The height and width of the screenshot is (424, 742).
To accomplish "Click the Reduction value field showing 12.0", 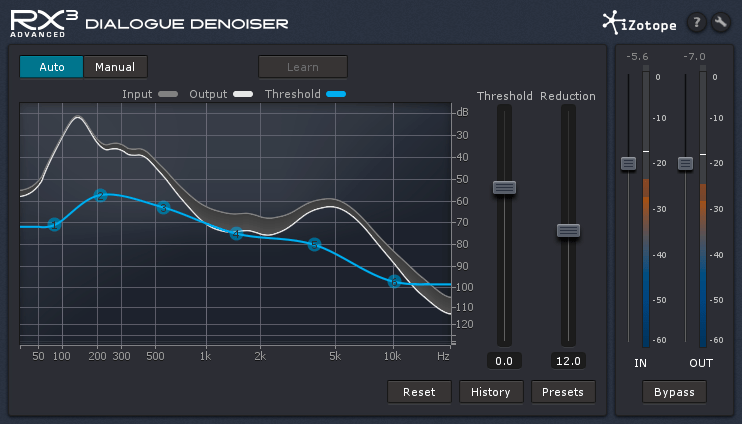I will coord(568,361).
